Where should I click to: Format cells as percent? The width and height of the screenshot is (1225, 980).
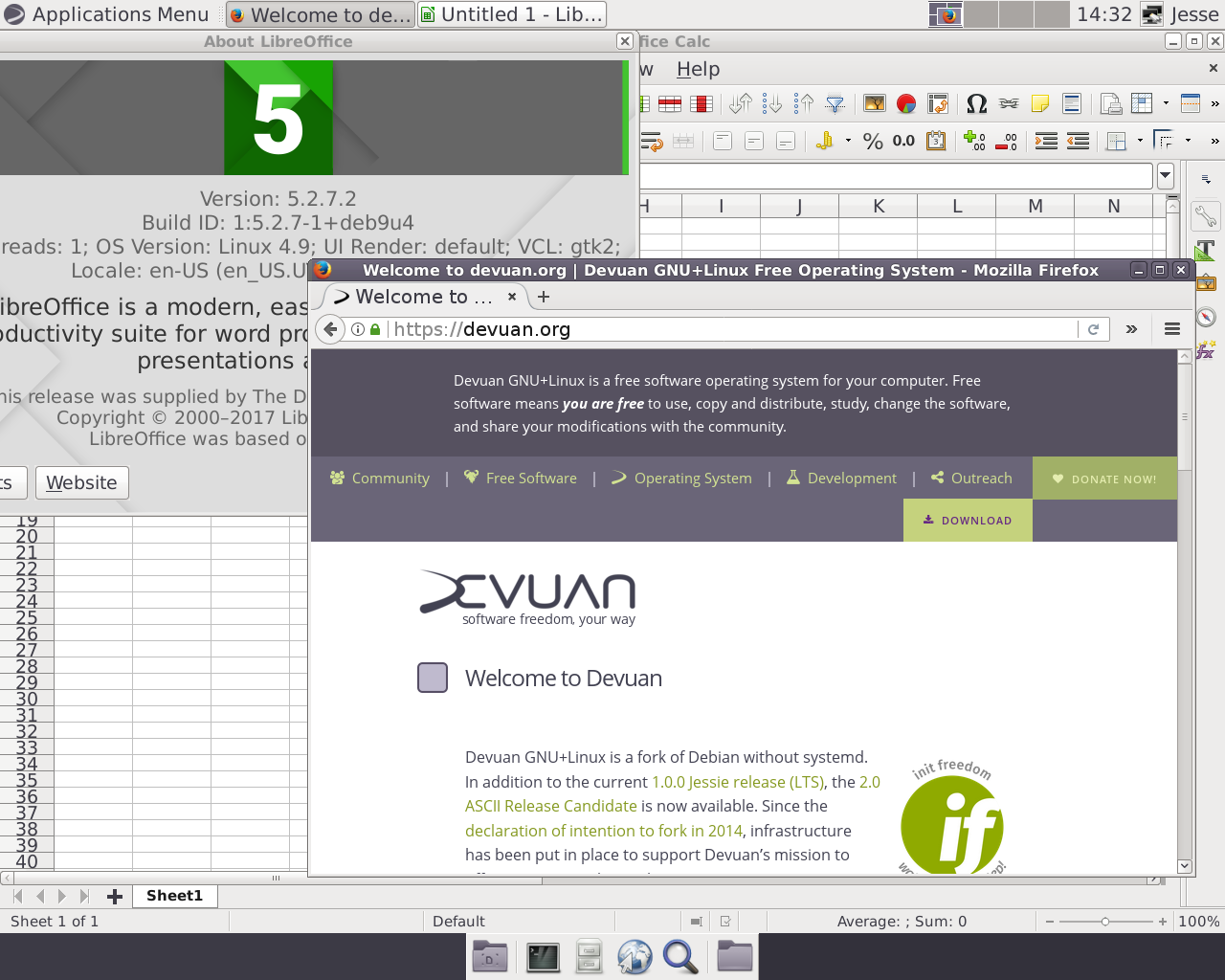pos(873,141)
